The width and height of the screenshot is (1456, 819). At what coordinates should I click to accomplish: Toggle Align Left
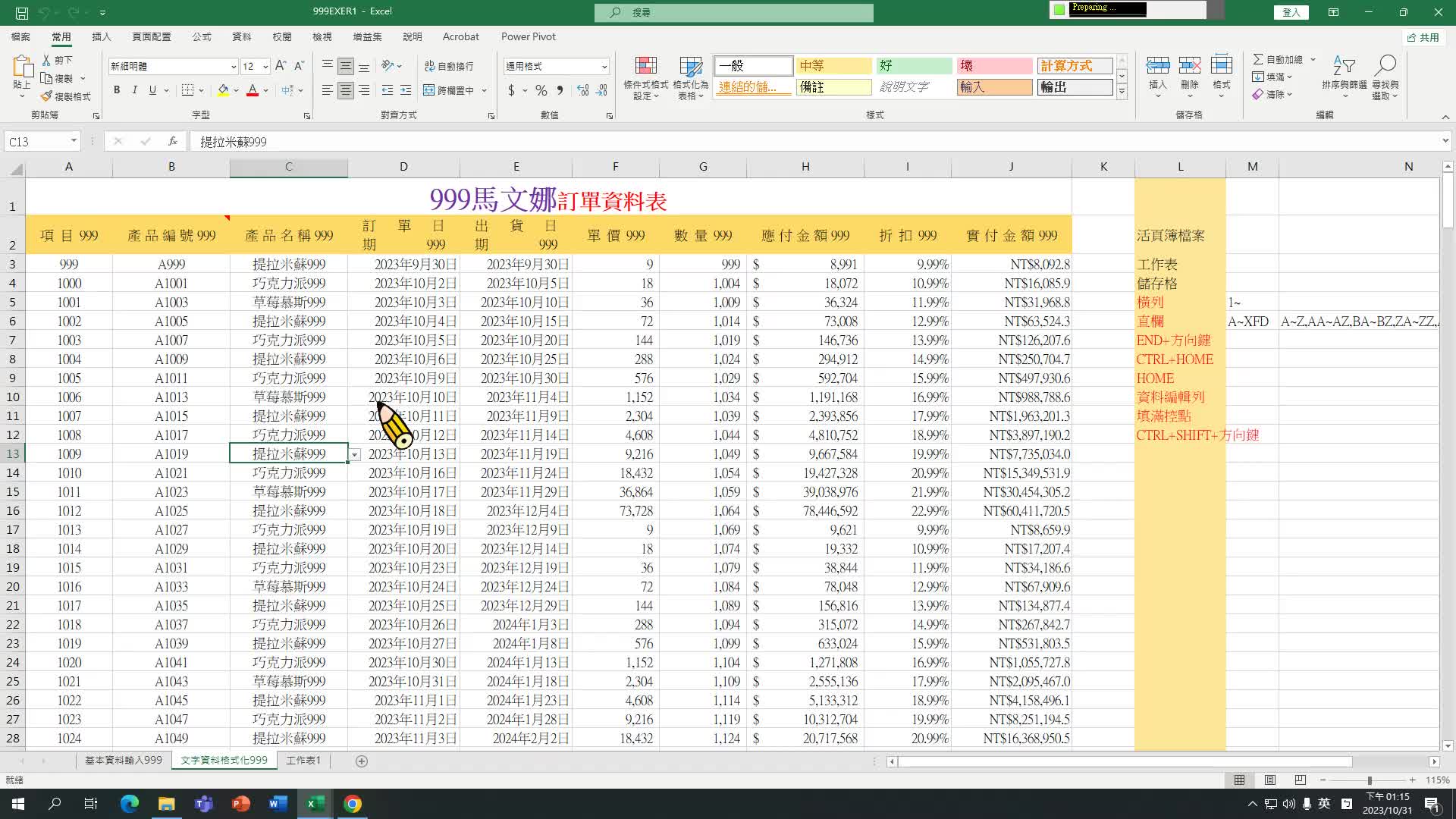pyautogui.click(x=327, y=90)
